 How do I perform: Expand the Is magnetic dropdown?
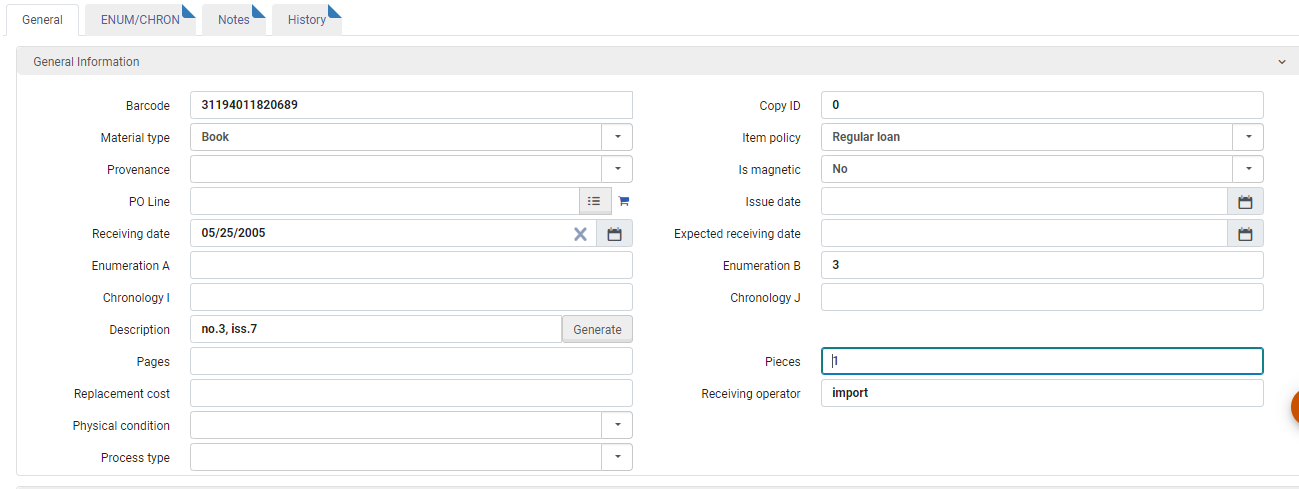[x=1248, y=169]
